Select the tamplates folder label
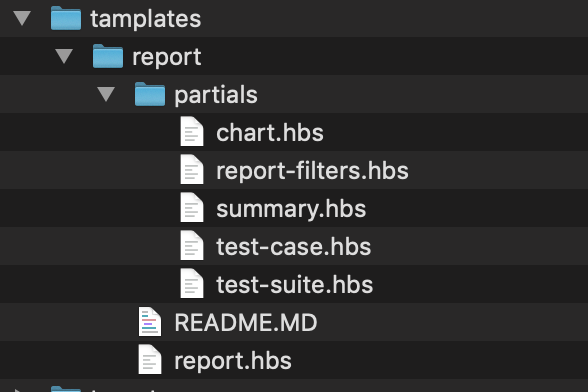This screenshot has height=392, width=588. (x=146, y=19)
